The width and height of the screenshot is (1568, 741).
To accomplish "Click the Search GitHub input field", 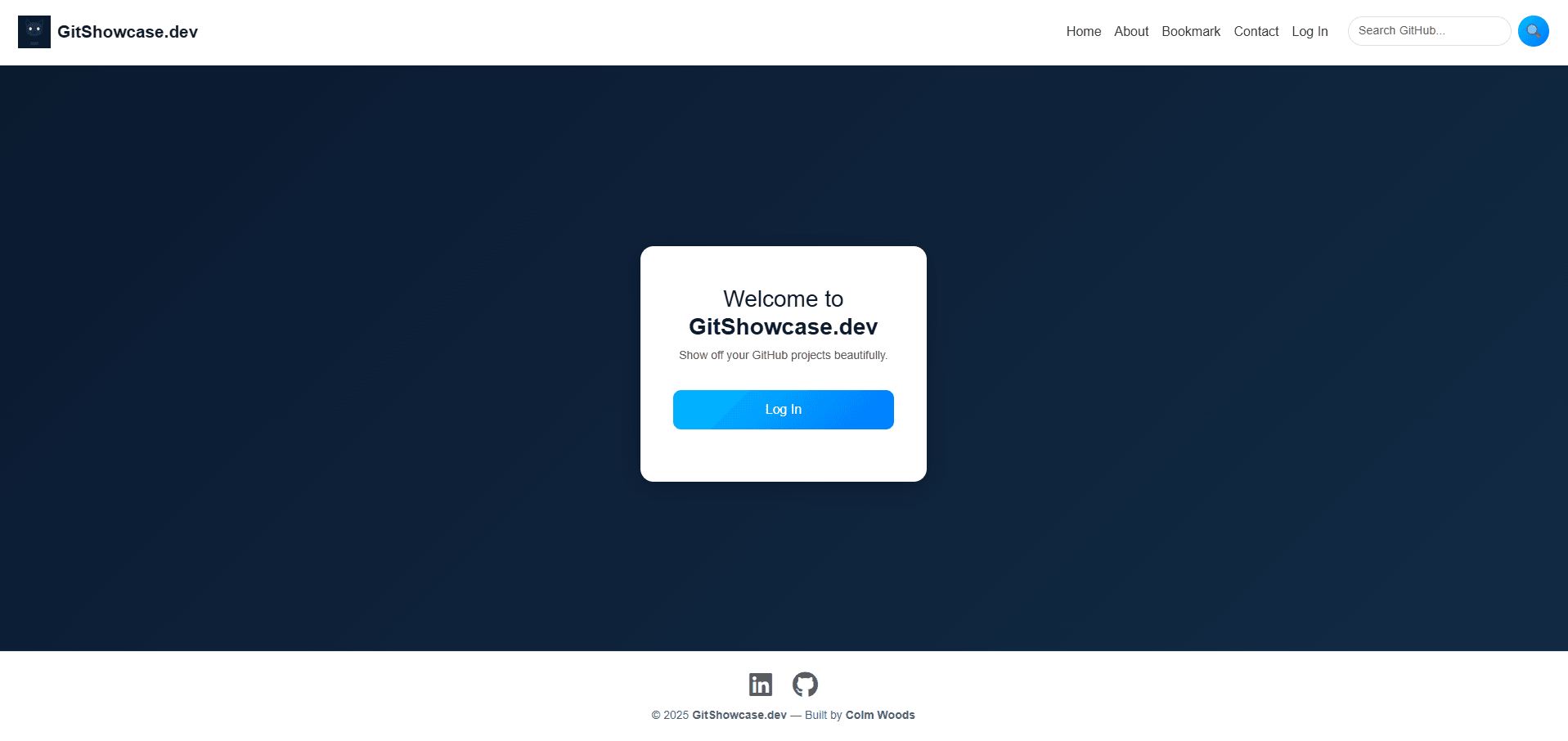I will click(x=1429, y=30).
